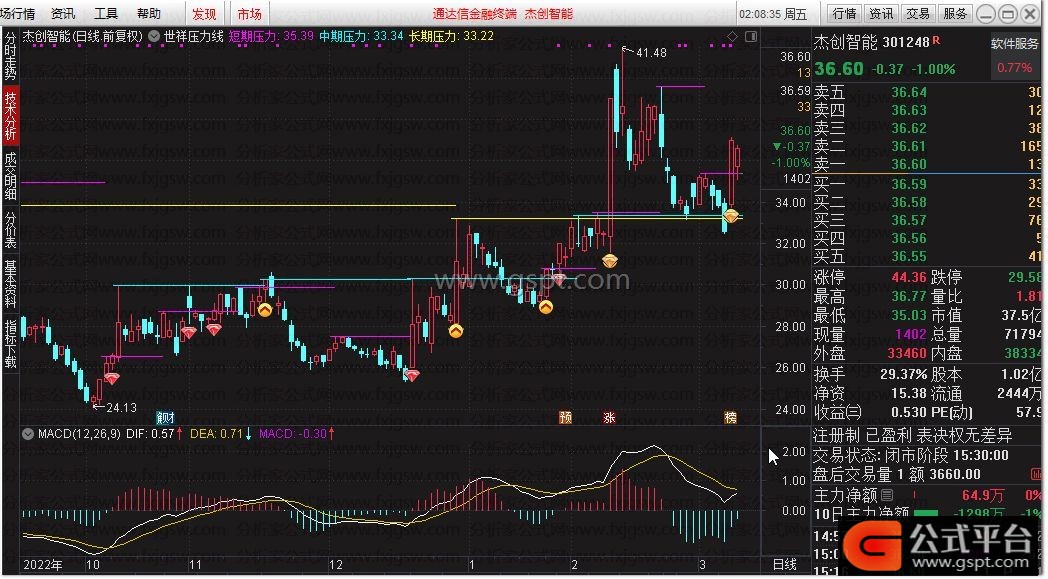Click the red bar chart icon beside 盘后交易量

click(1036, 475)
